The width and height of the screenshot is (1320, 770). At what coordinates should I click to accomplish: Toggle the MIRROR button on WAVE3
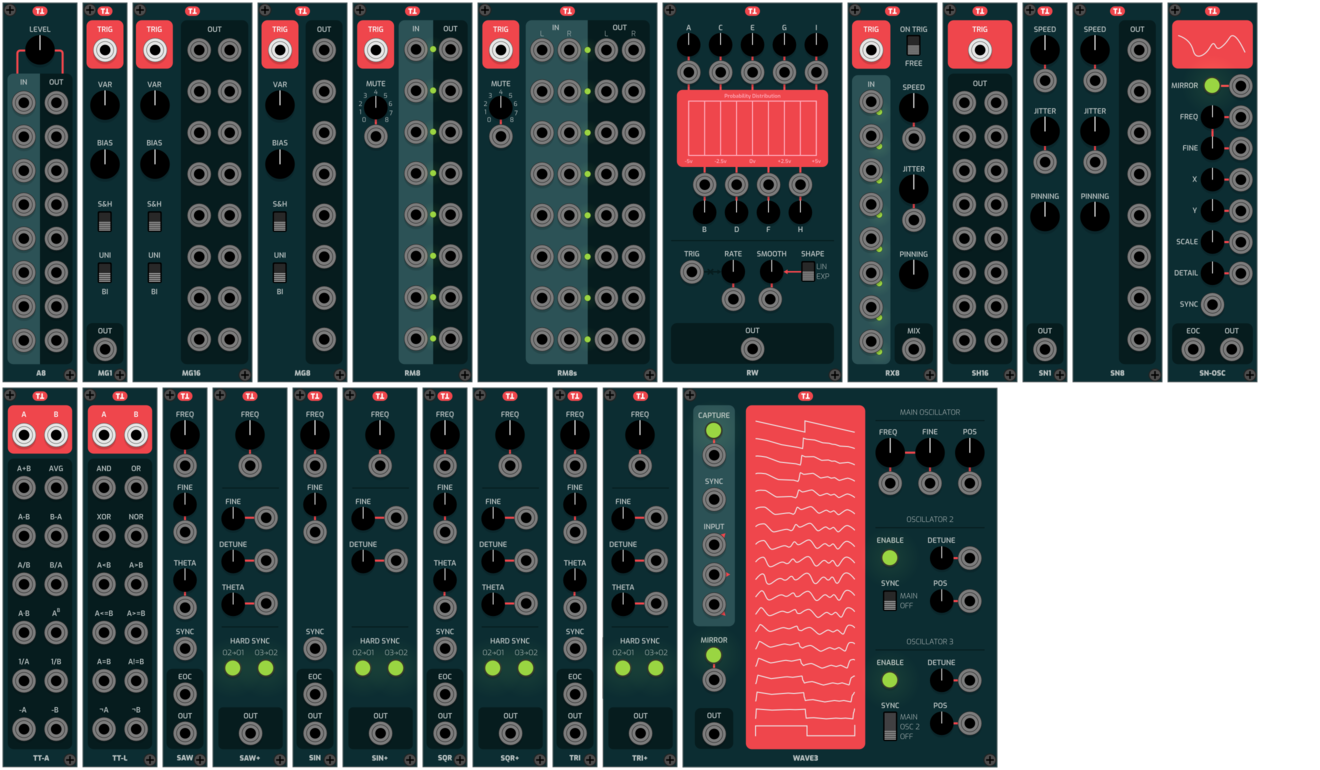point(713,656)
